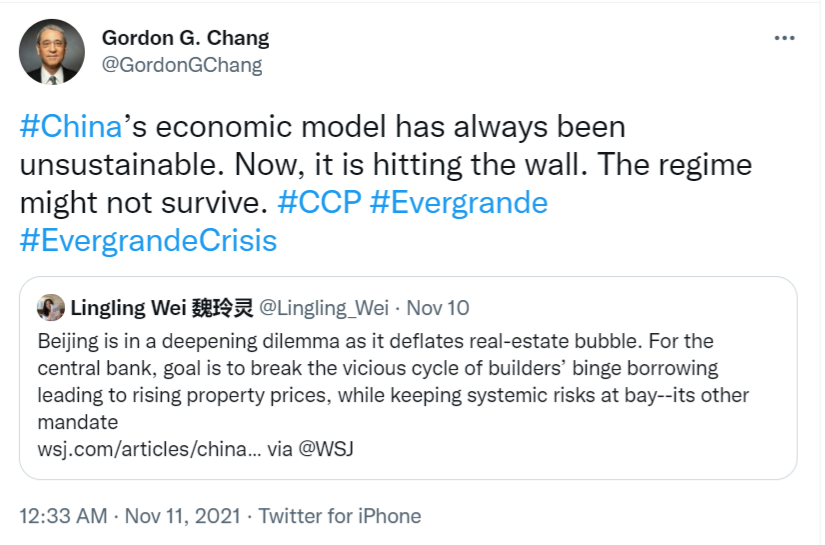Open the three-dot more options menu
The width and height of the screenshot is (825, 545).
pos(785,38)
